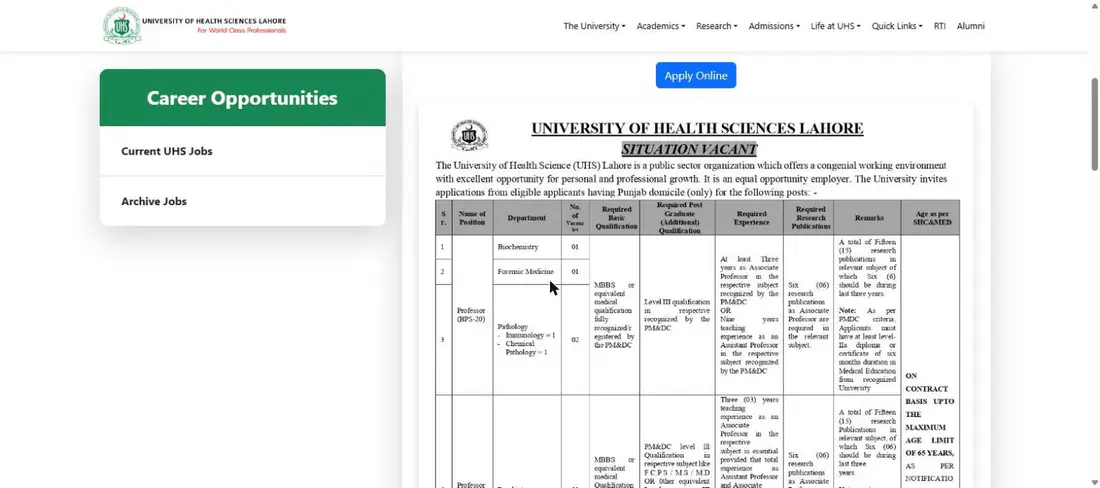The width and height of the screenshot is (1100, 488).
Task: Open The University dropdown menu
Action: pyautogui.click(x=594, y=26)
